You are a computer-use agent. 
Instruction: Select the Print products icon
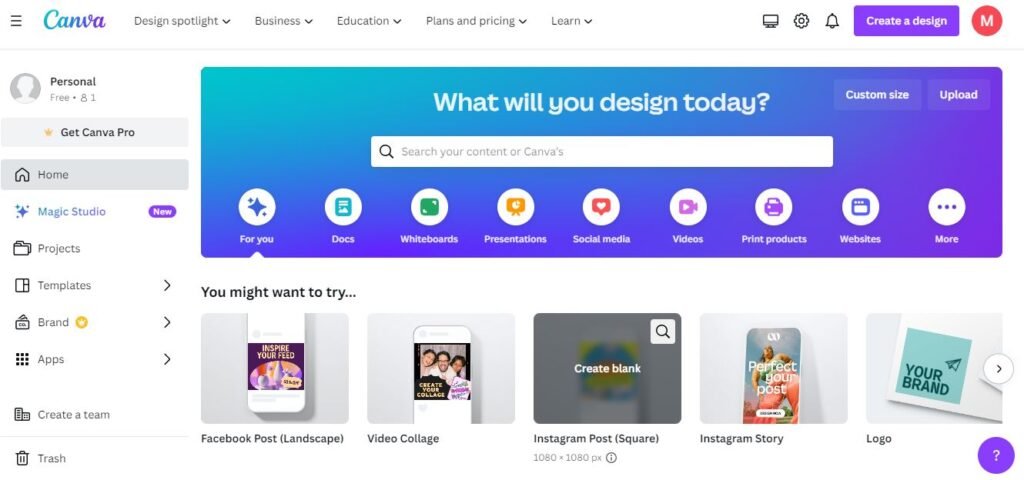coord(774,207)
